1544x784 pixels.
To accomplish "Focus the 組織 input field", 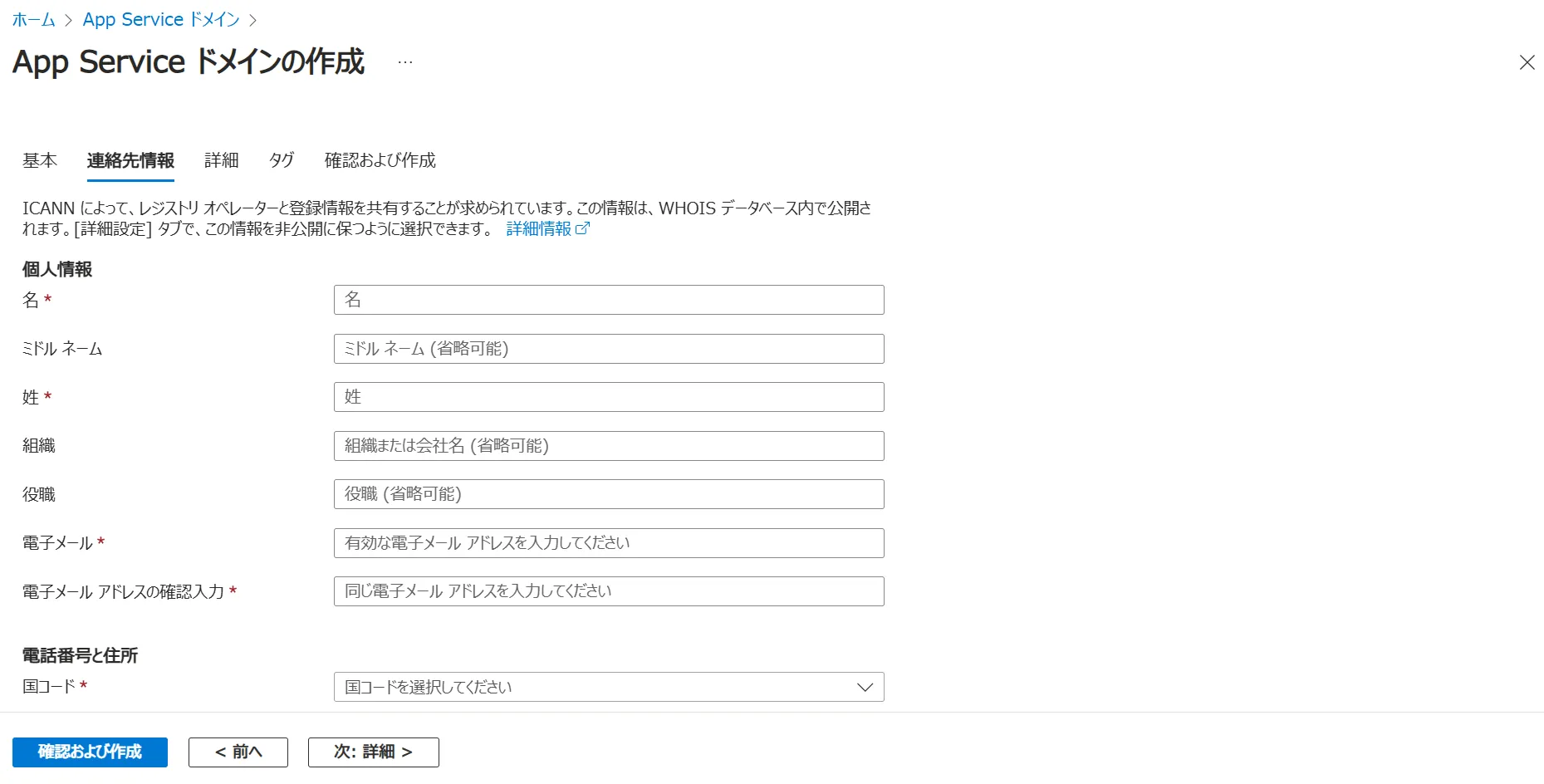I will click(x=609, y=446).
